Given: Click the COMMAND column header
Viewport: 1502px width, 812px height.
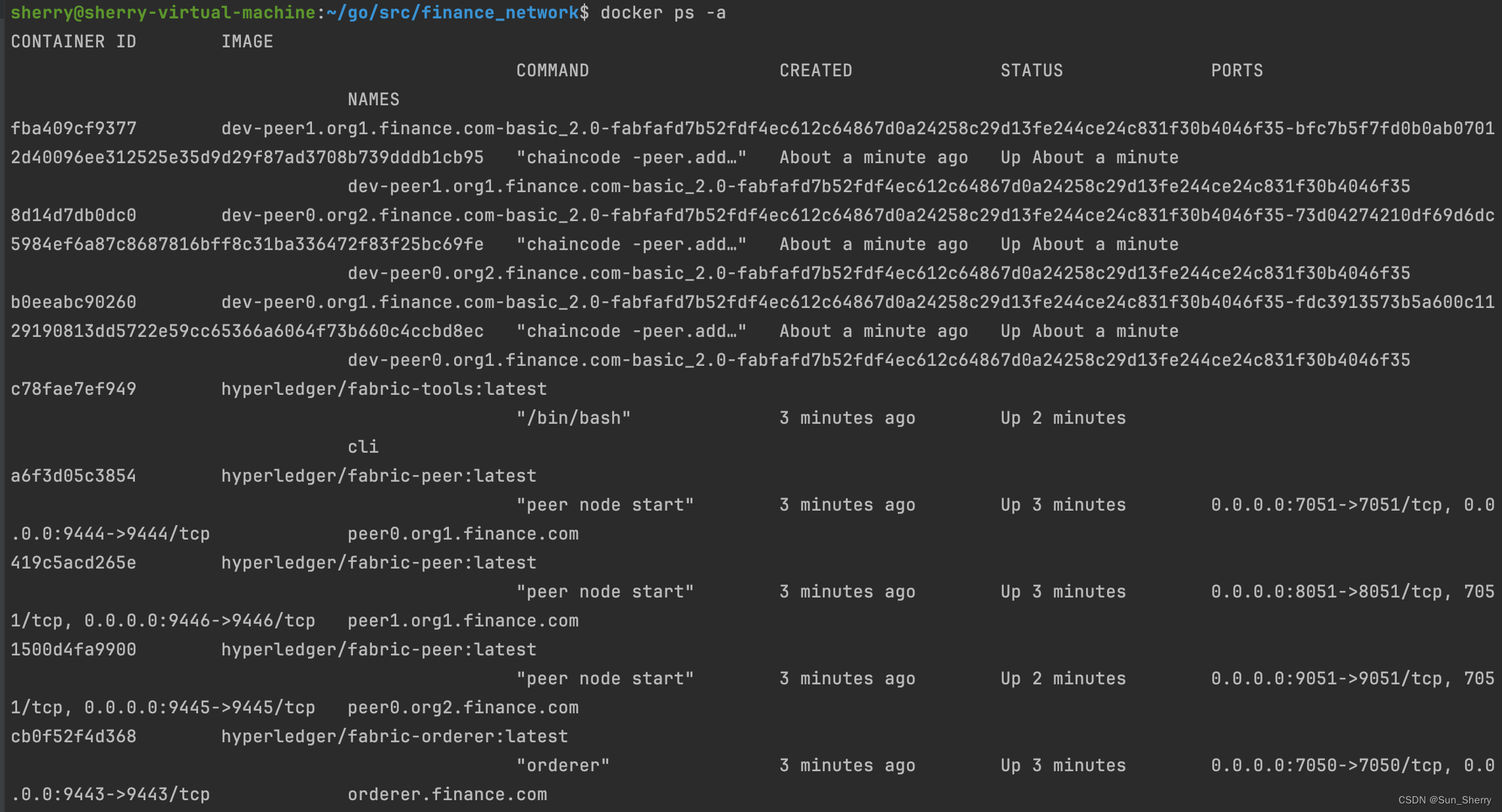Looking at the screenshot, I should click(553, 71).
